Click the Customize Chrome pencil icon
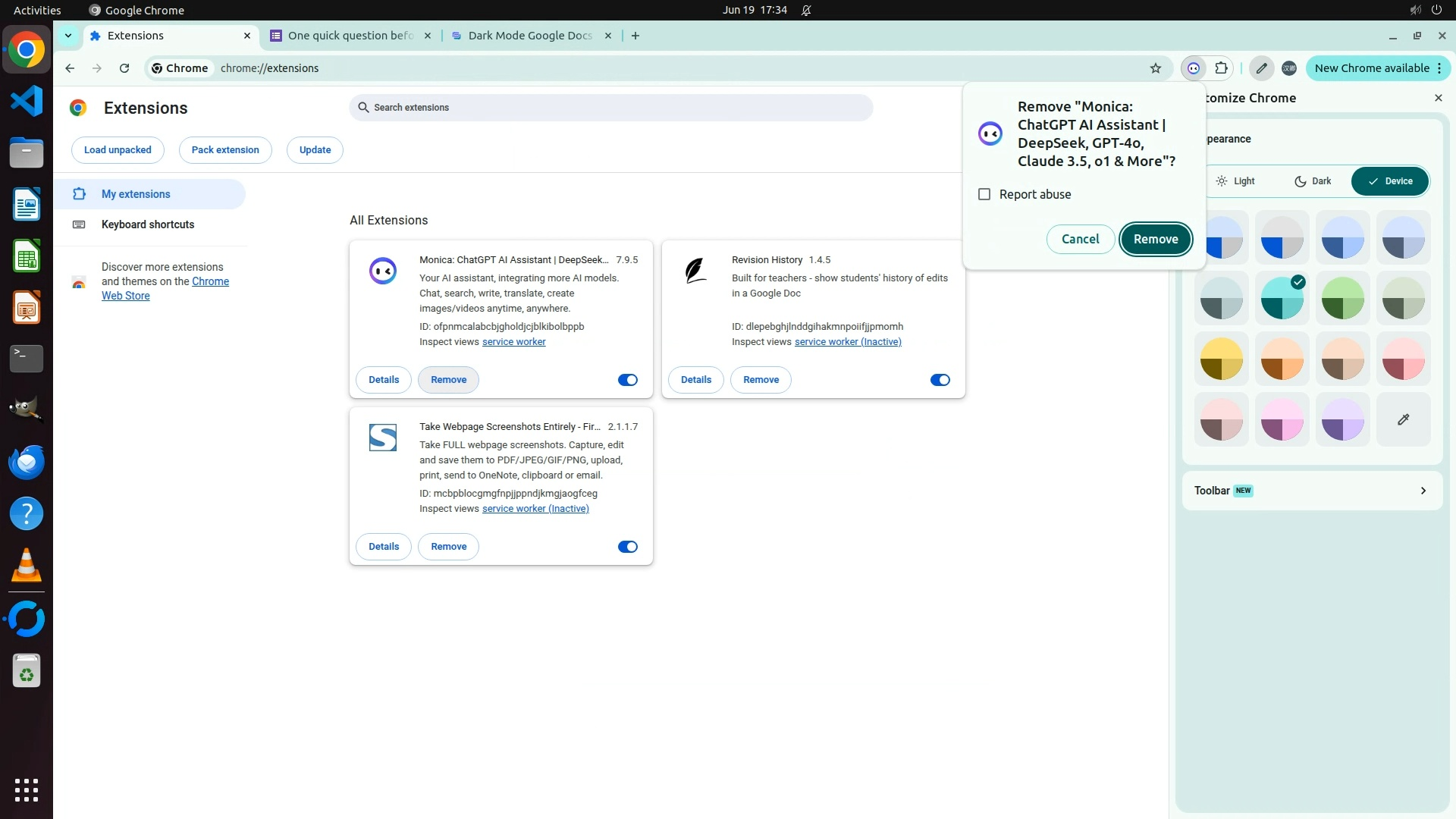 click(1261, 68)
